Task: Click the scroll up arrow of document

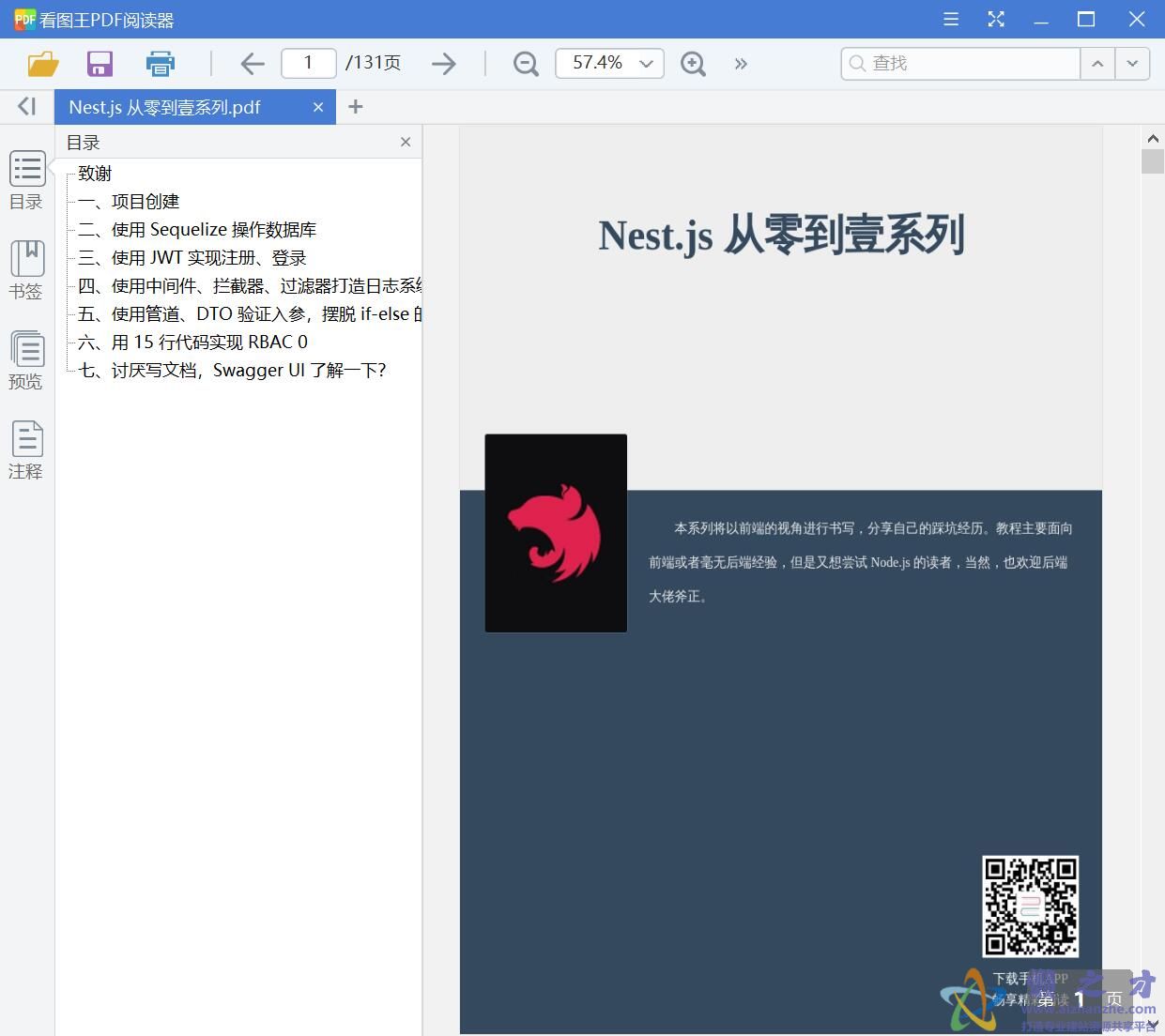Action: [1153, 138]
